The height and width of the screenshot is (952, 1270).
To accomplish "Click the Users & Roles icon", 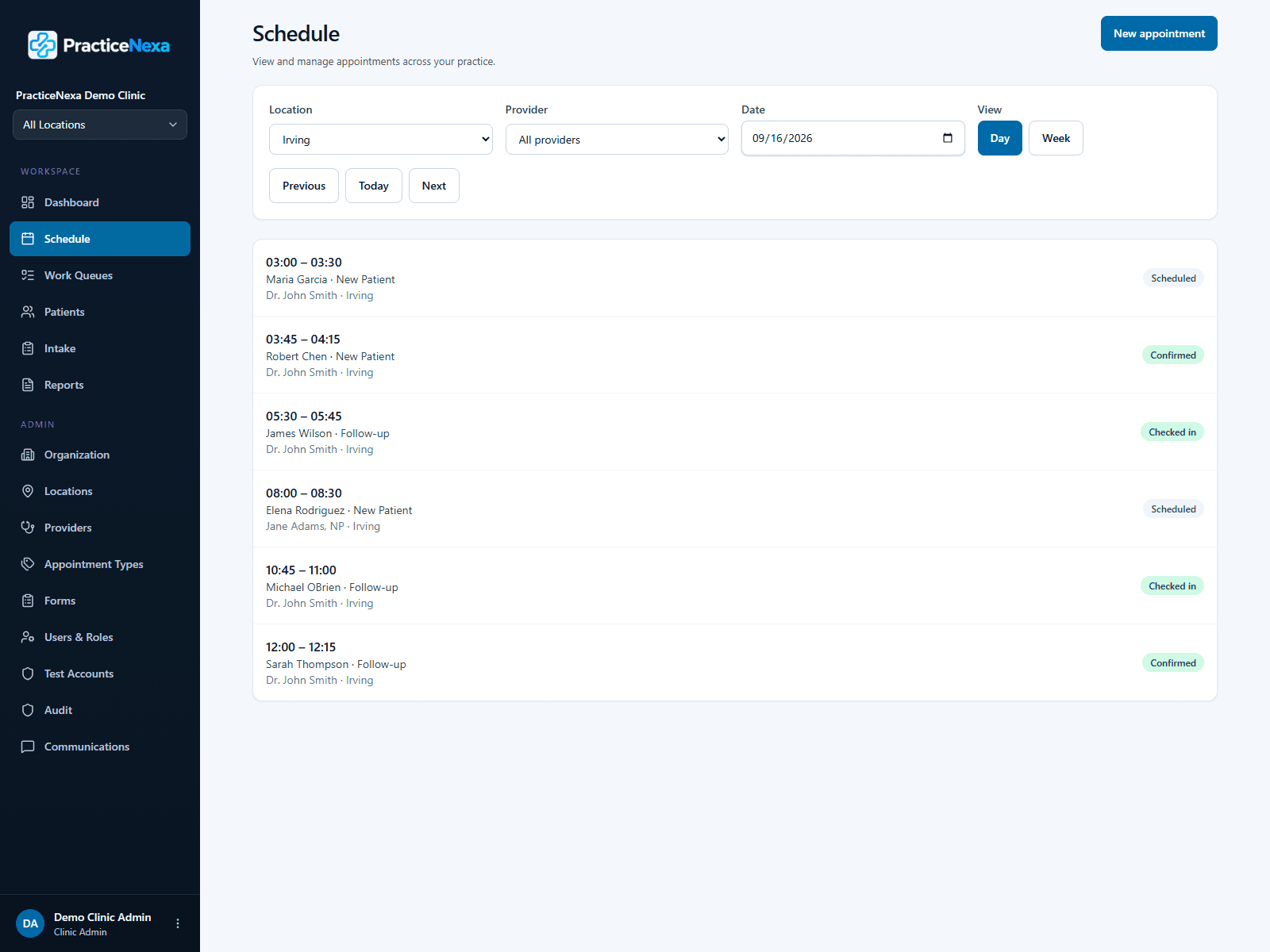I will pyautogui.click(x=28, y=637).
